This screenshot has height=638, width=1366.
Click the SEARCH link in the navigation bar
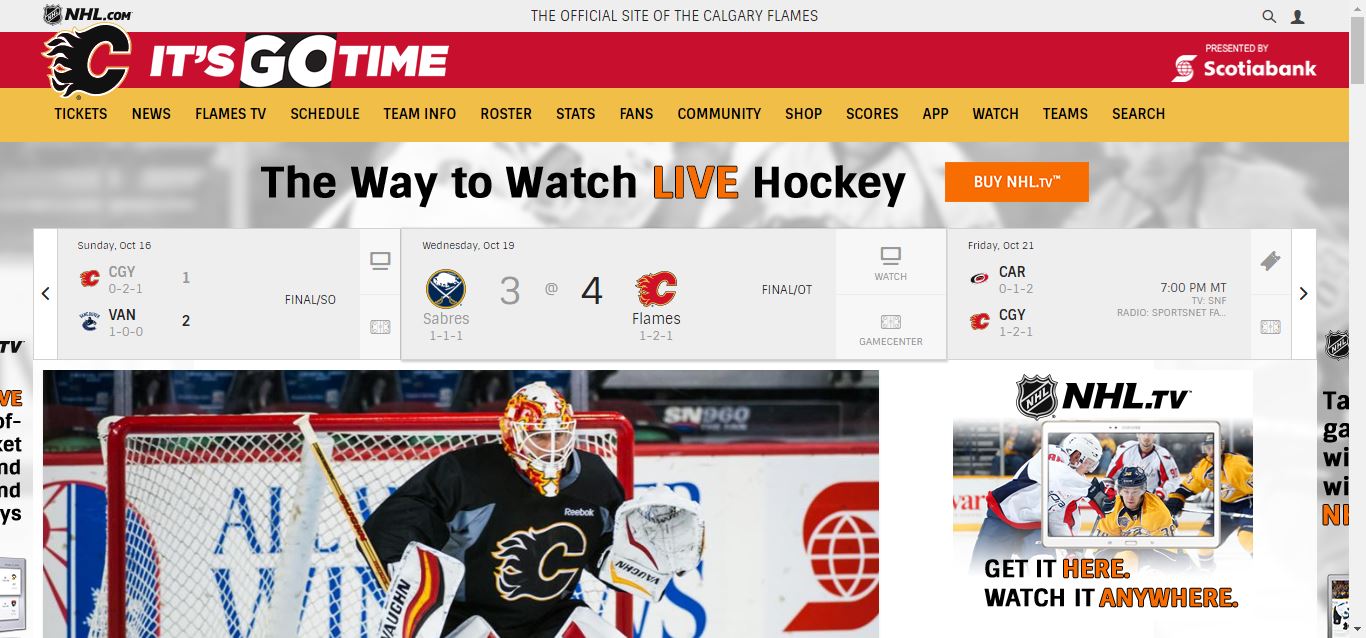pyautogui.click(x=1138, y=114)
